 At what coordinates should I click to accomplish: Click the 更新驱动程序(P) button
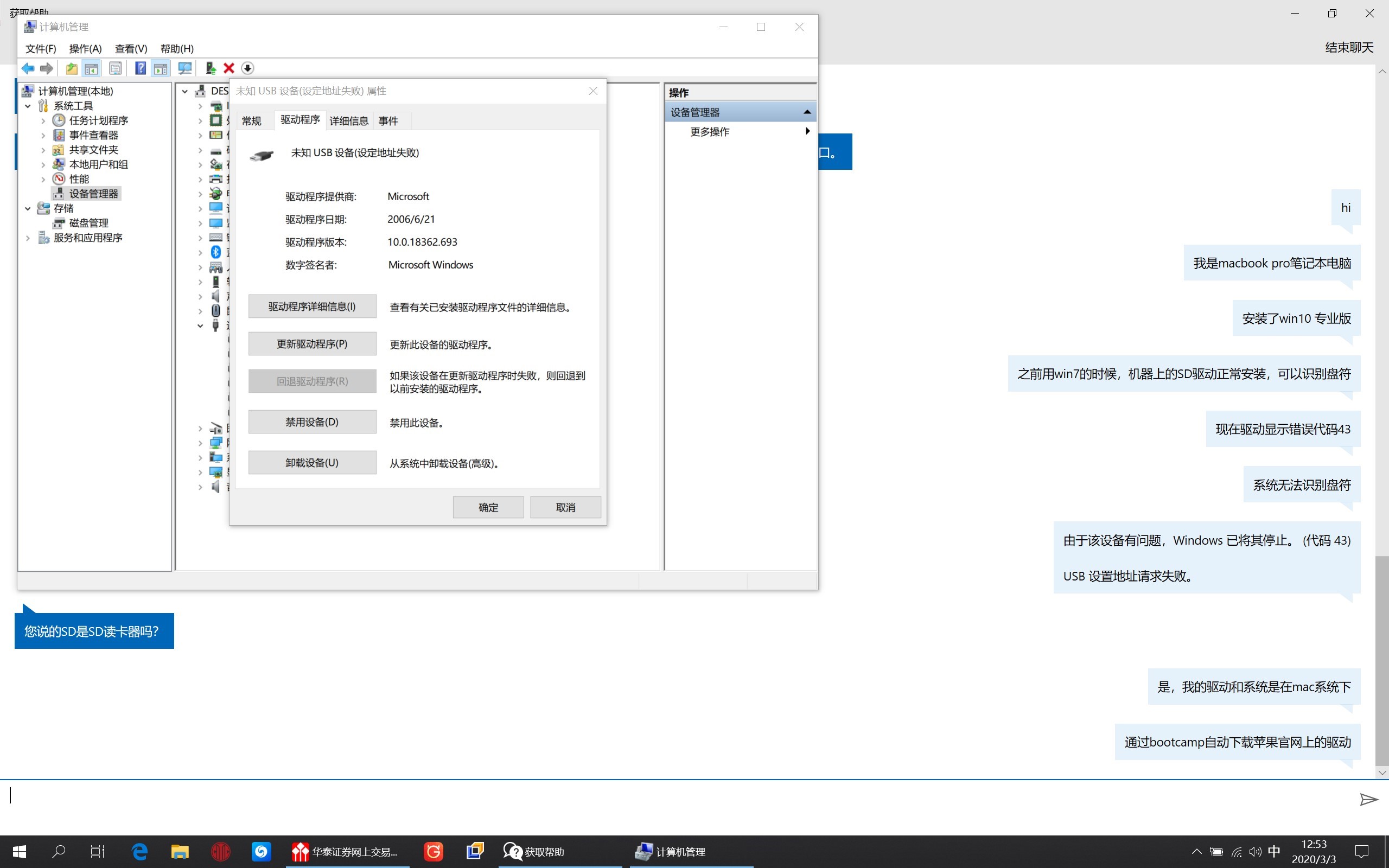coord(311,344)
